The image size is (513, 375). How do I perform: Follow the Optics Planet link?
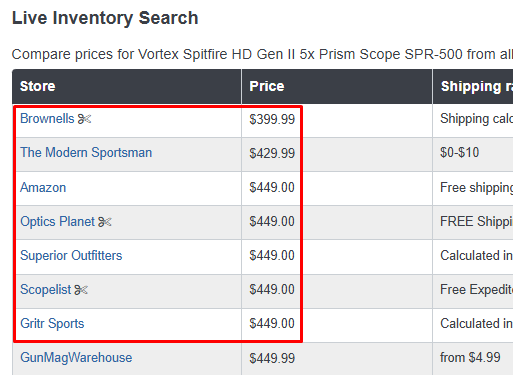pyautogui.click(x=57, y=222)
